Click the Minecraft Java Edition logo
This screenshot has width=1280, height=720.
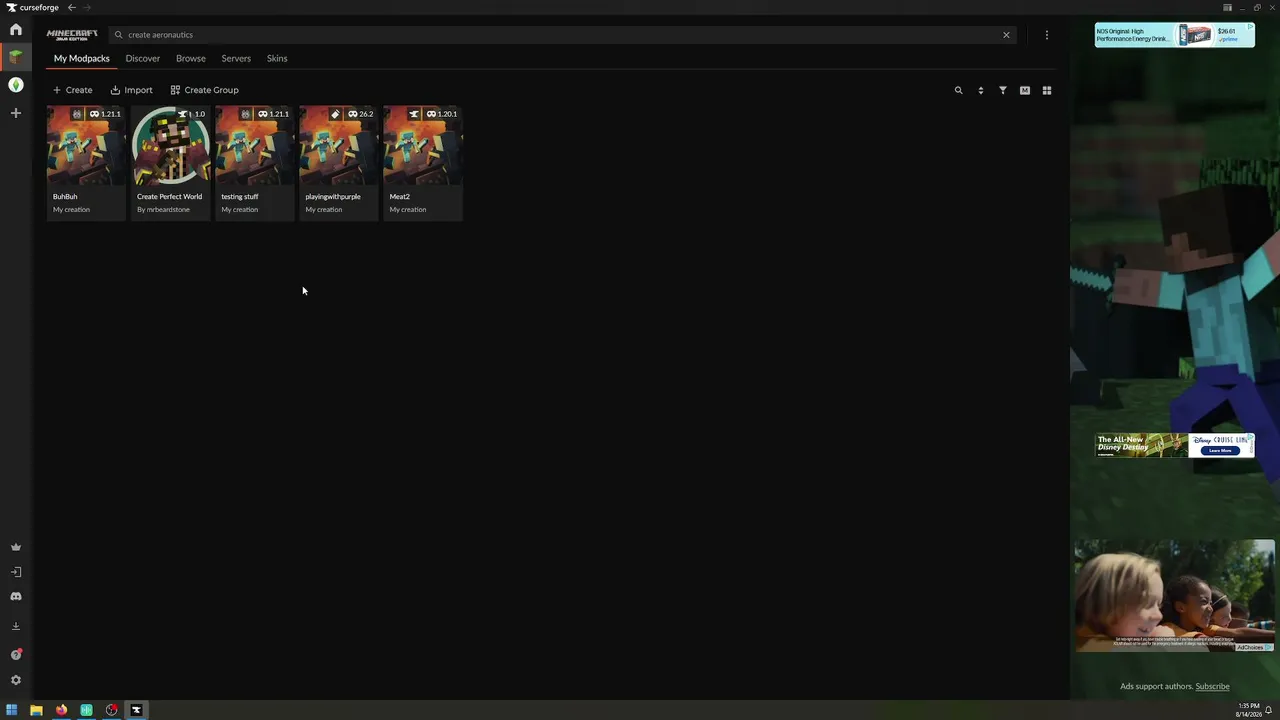72,35
